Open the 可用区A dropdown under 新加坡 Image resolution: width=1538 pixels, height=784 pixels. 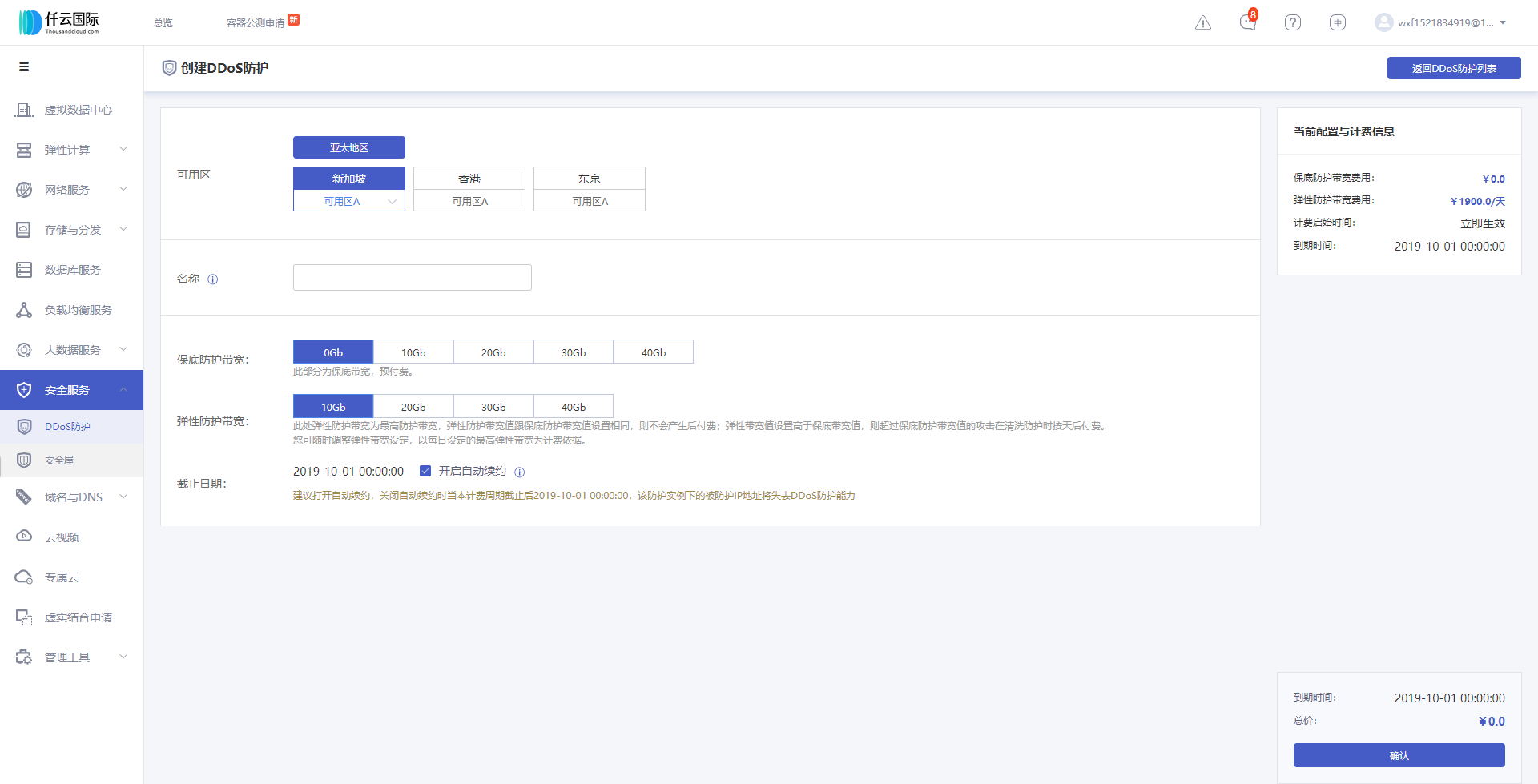(x=349, y=201)
